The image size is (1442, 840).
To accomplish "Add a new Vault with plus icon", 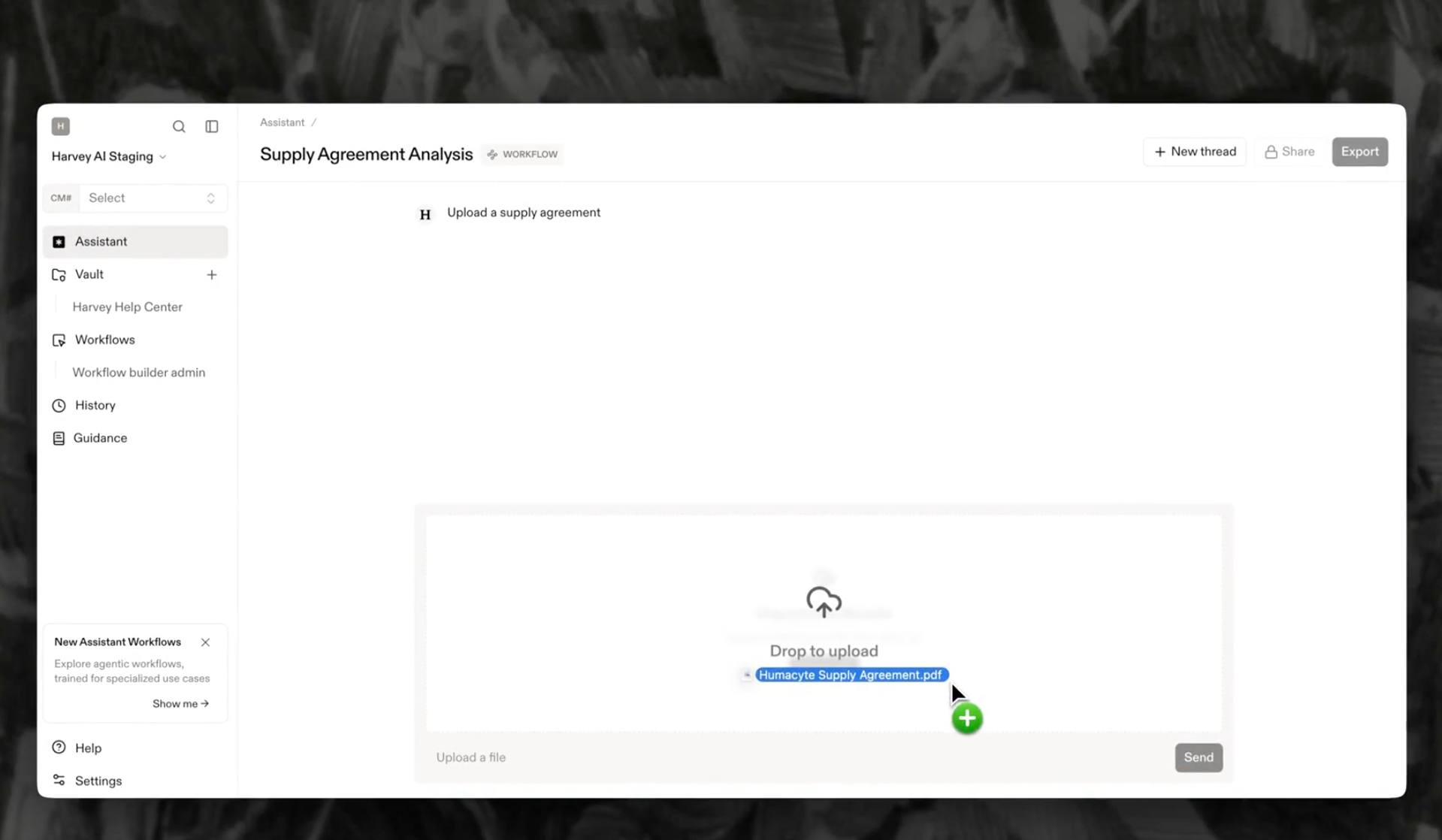I will (212, 275).
